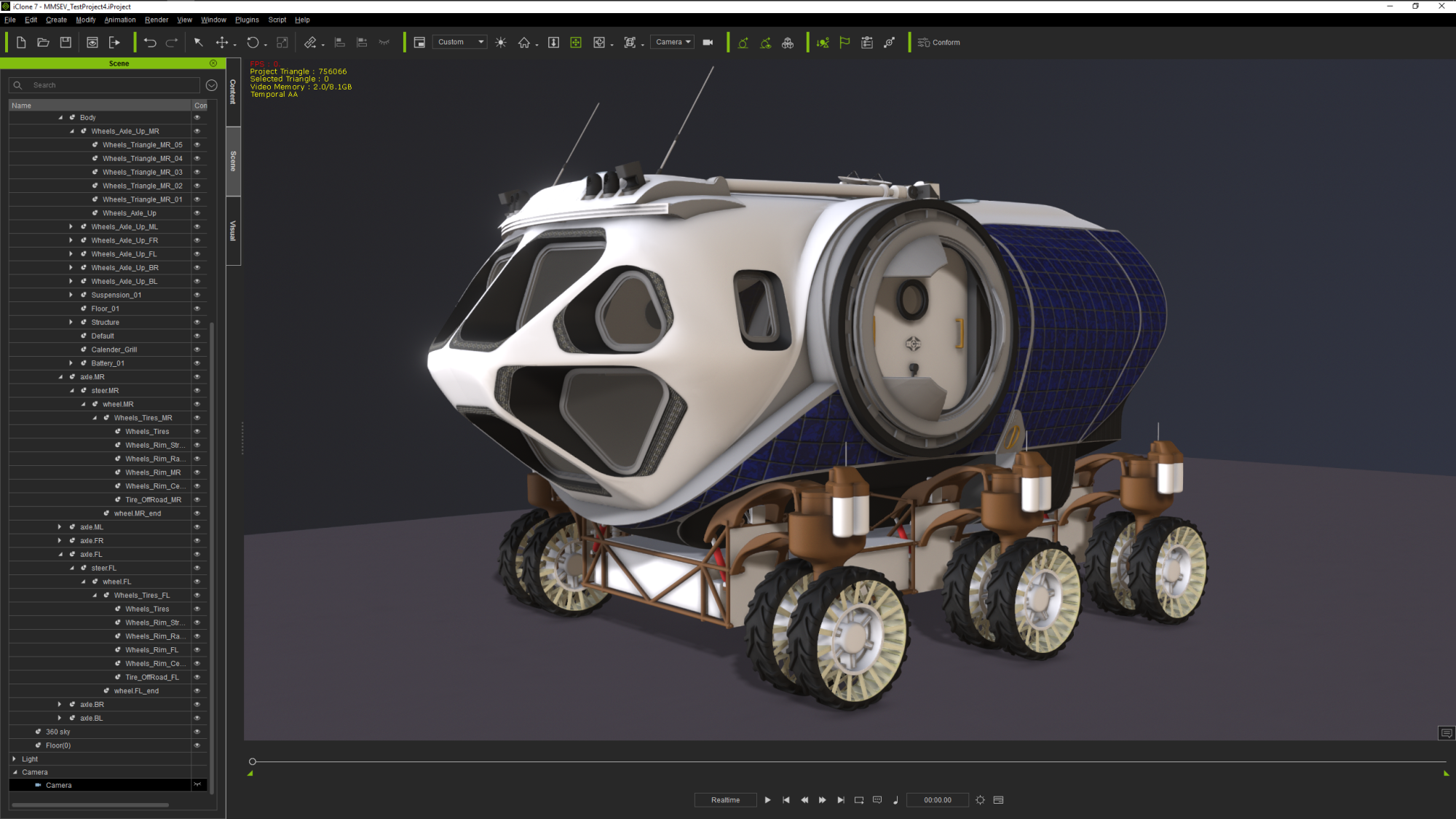
Task: Close the Scene panel
Action: (213, 63)
